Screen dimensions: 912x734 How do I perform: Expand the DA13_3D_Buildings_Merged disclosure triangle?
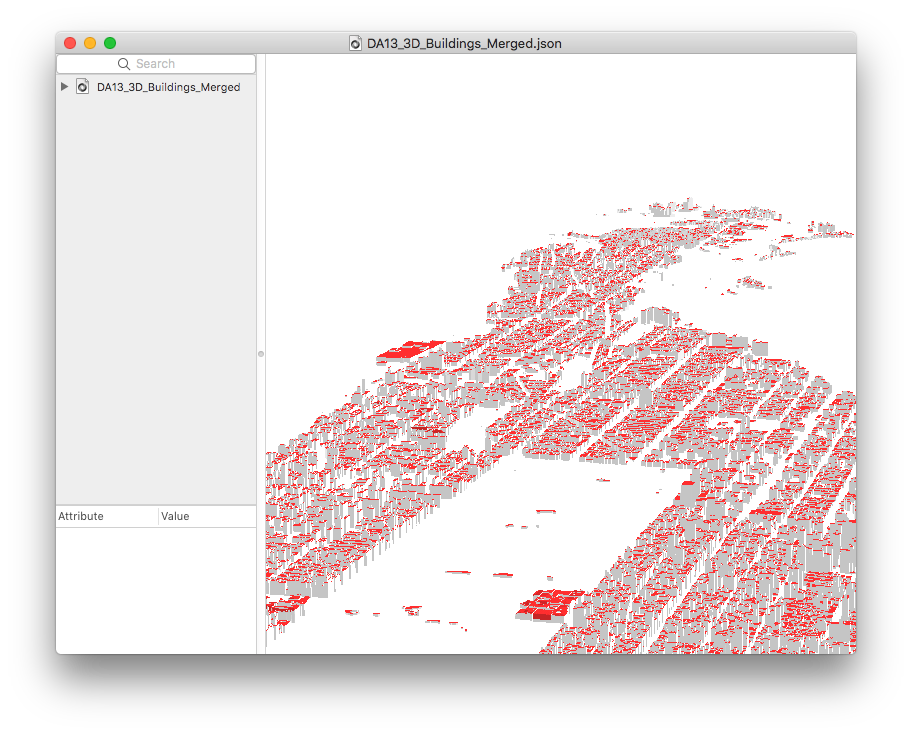tap(65, 87)
